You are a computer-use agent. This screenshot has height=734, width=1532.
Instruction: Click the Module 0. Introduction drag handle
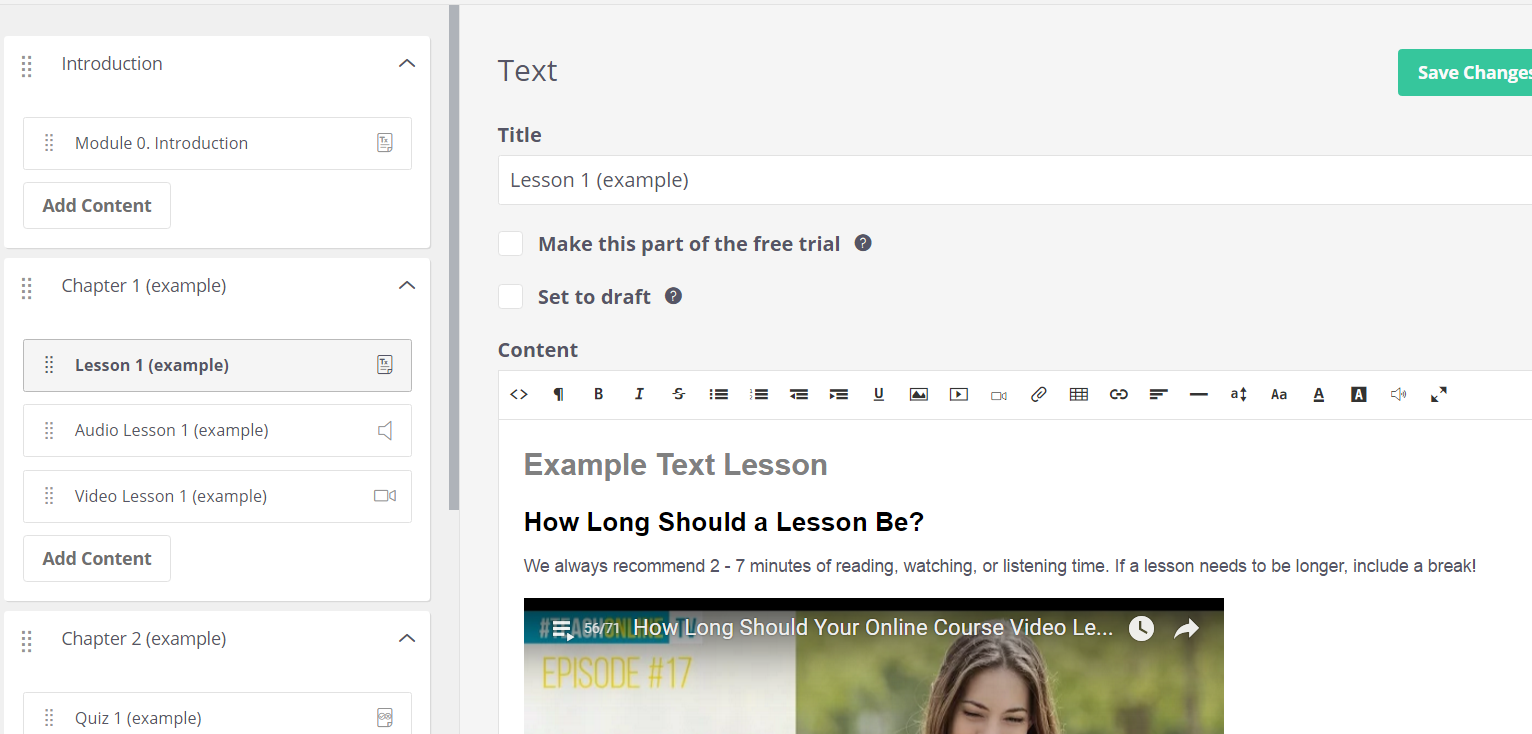(x=49, y=143)
